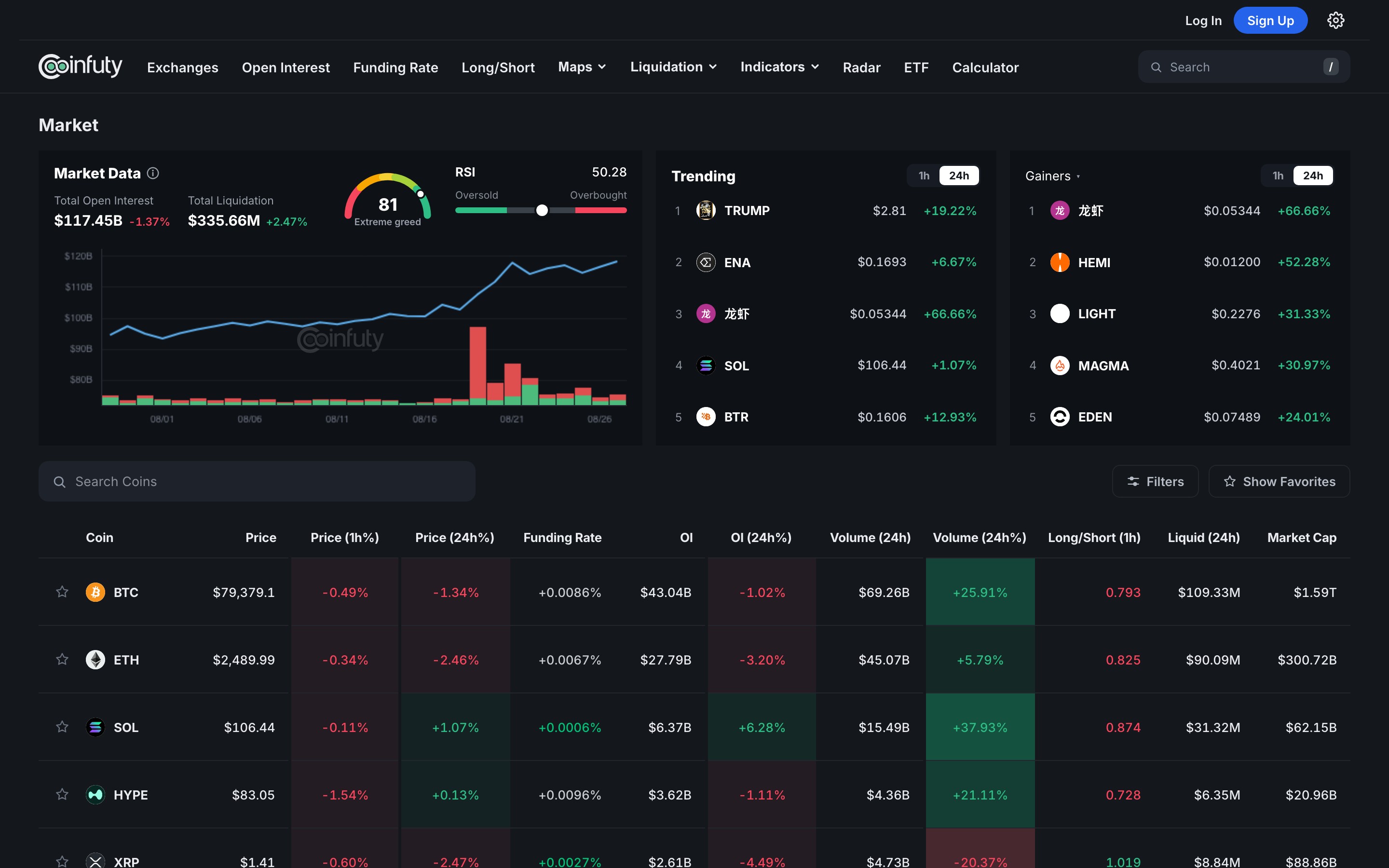Image resolution: width=1389 pixels, height=868 pixels.
Task: Favorite SOL with its star icon
Action: click(62, 727)
